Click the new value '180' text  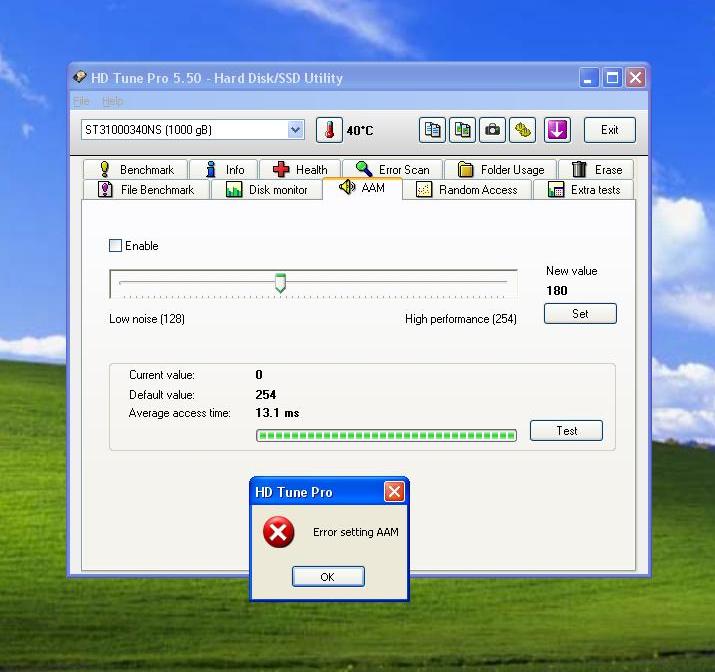pos(557,290)
